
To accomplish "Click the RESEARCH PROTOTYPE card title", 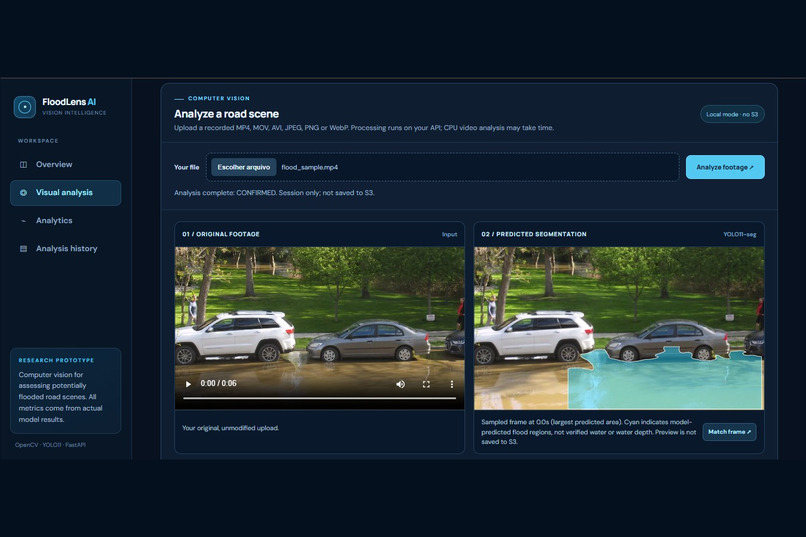I will click(x=56, y=360).
